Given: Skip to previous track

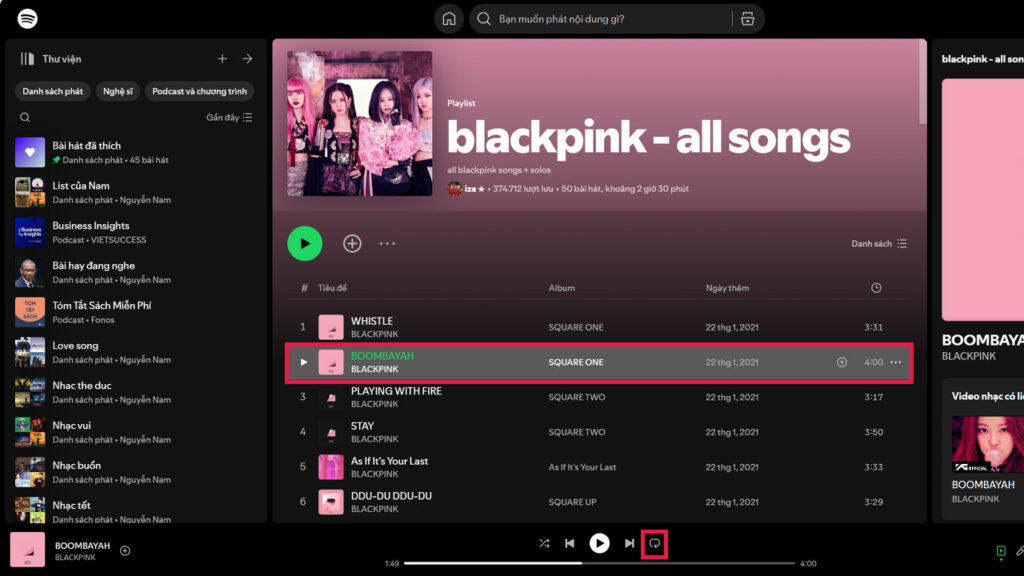Looking at the screenshot, I should [570, 543].
